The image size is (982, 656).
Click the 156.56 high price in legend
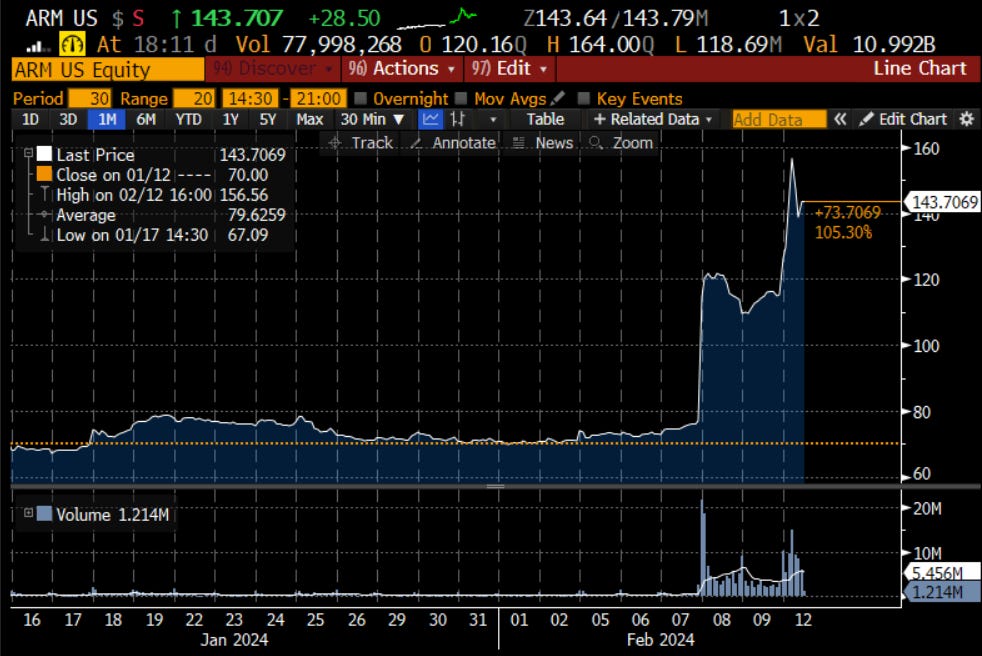point(244,195)
